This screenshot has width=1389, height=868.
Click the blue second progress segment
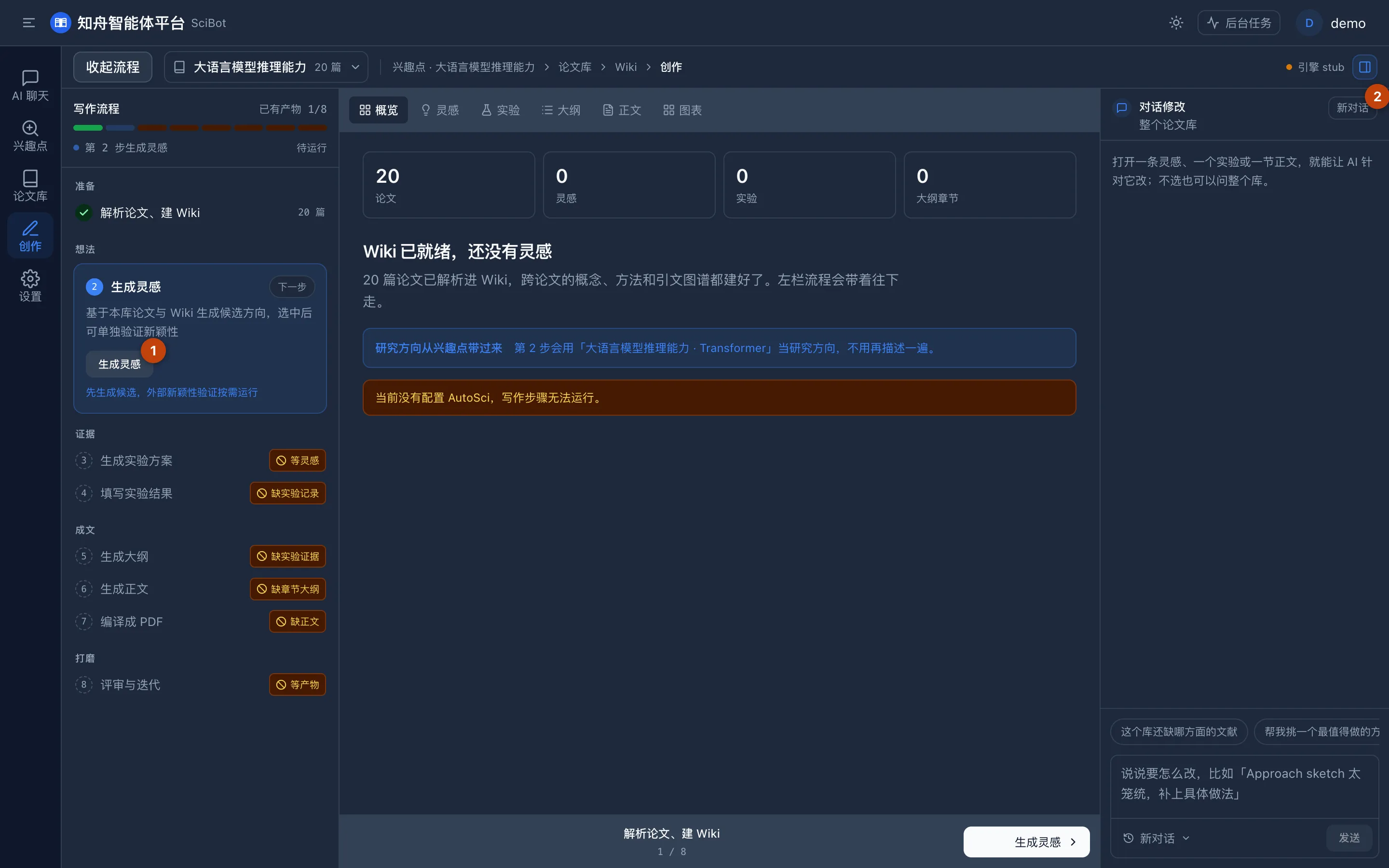(x=120, y=127)
